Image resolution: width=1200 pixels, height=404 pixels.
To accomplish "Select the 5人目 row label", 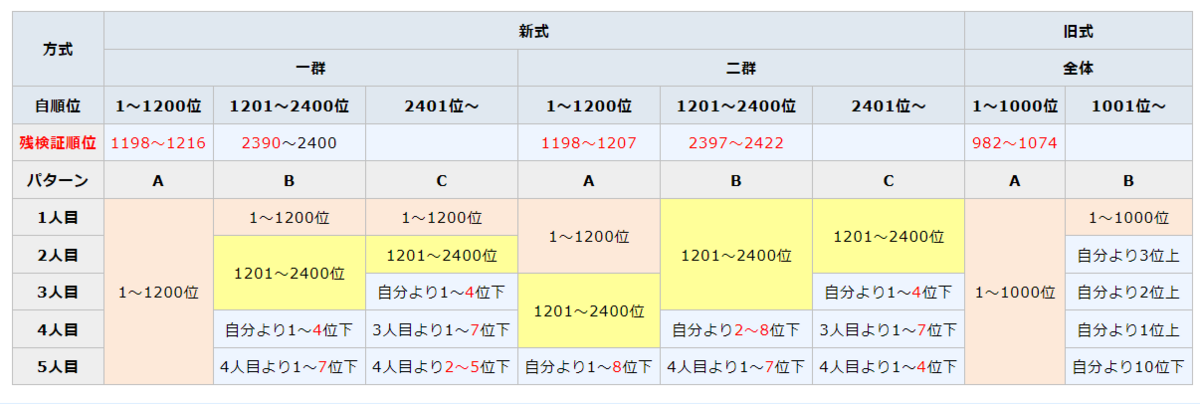I will (x=58, y=366).
